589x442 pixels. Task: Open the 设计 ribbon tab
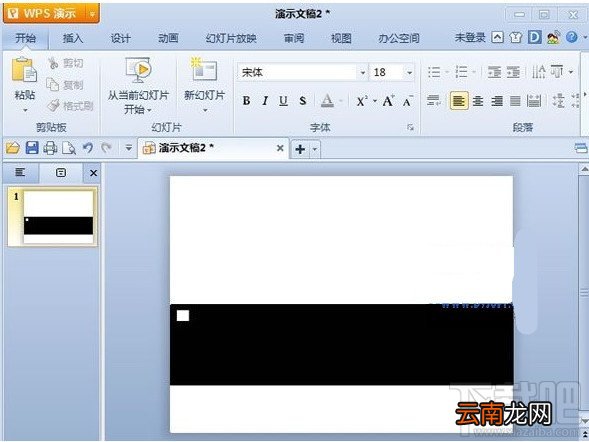[120, 38]
